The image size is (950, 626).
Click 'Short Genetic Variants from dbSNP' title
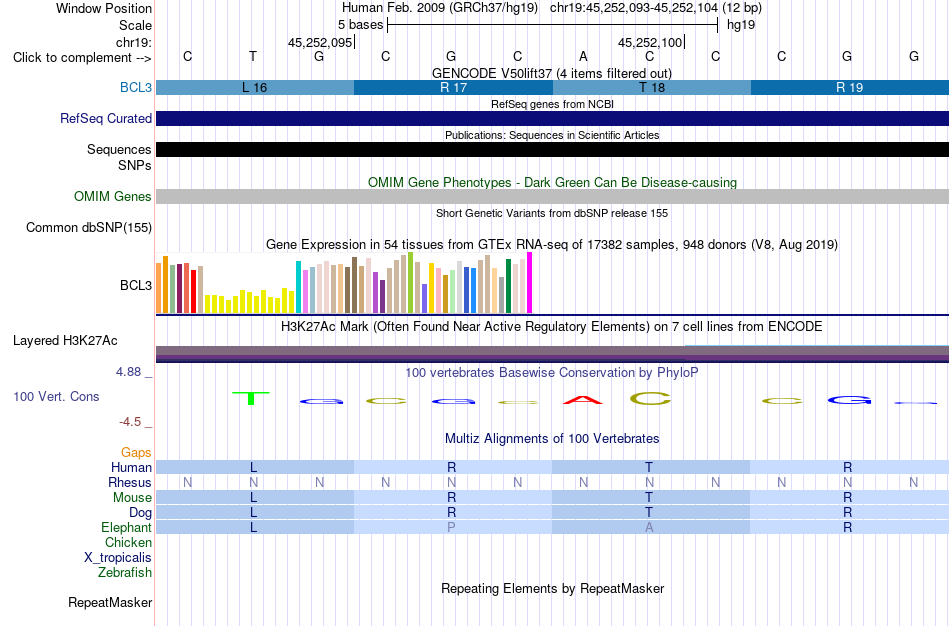click(x=552, y=213)
